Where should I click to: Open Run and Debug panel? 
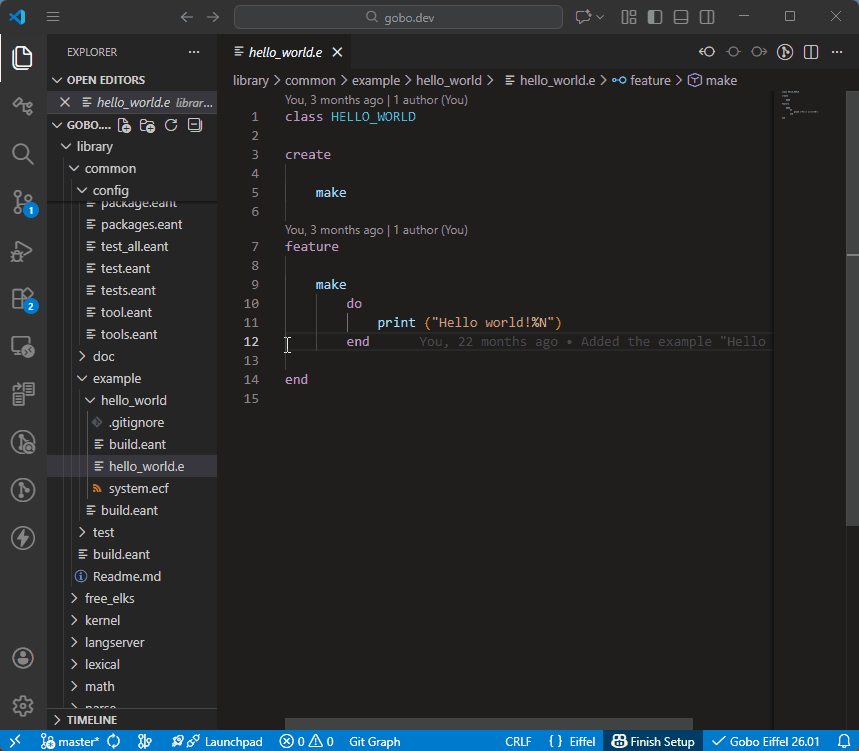23,251
